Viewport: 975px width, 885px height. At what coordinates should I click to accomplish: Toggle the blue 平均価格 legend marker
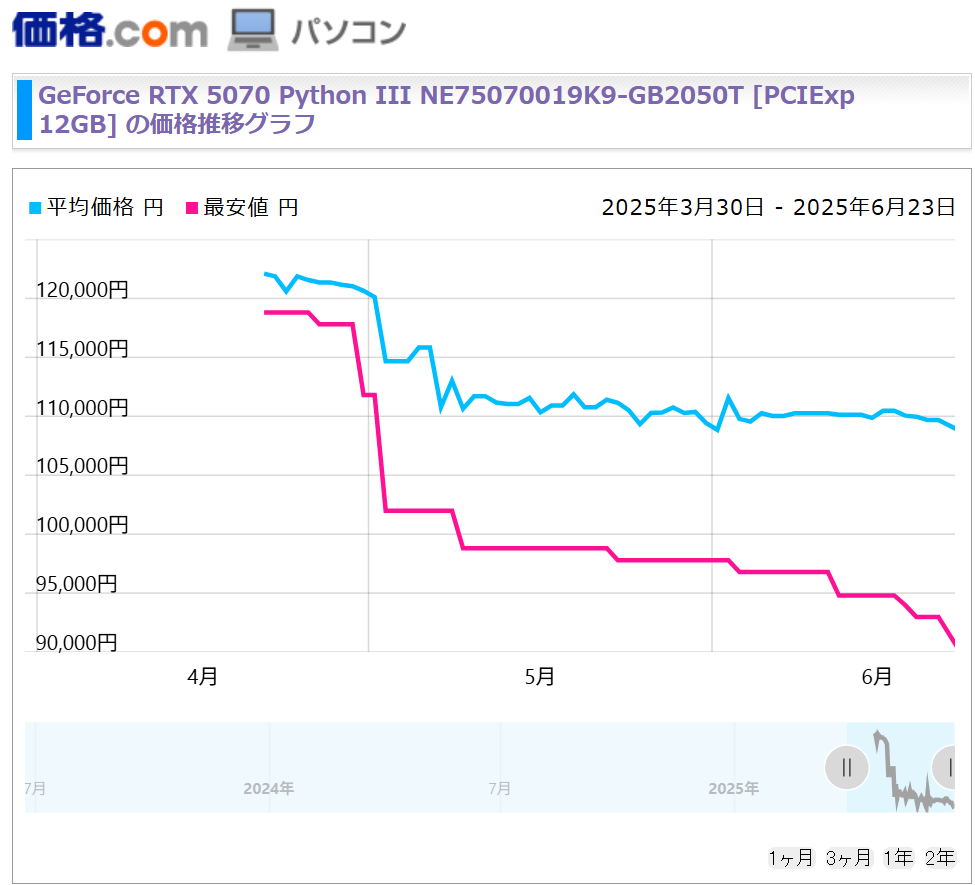pyautogui.click(x=35, y=208)
